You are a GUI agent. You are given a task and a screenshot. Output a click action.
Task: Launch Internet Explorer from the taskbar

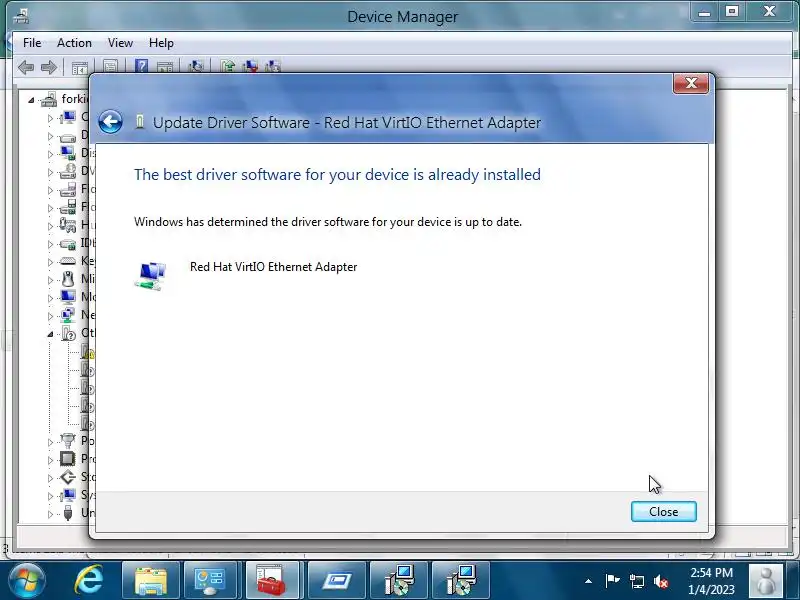tap(89, 581)
